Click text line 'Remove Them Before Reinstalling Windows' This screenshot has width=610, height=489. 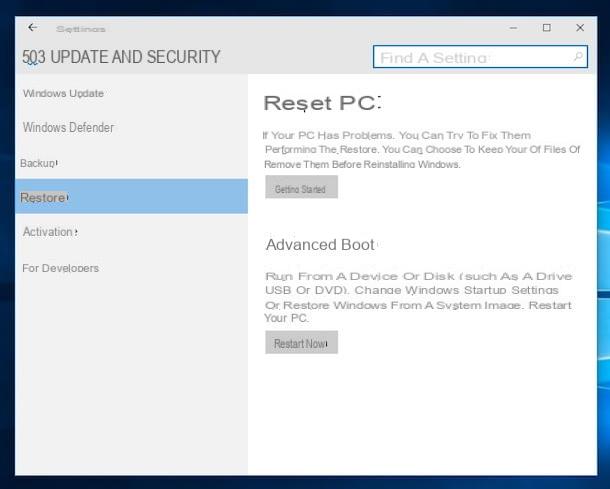[x=362, y=165]
